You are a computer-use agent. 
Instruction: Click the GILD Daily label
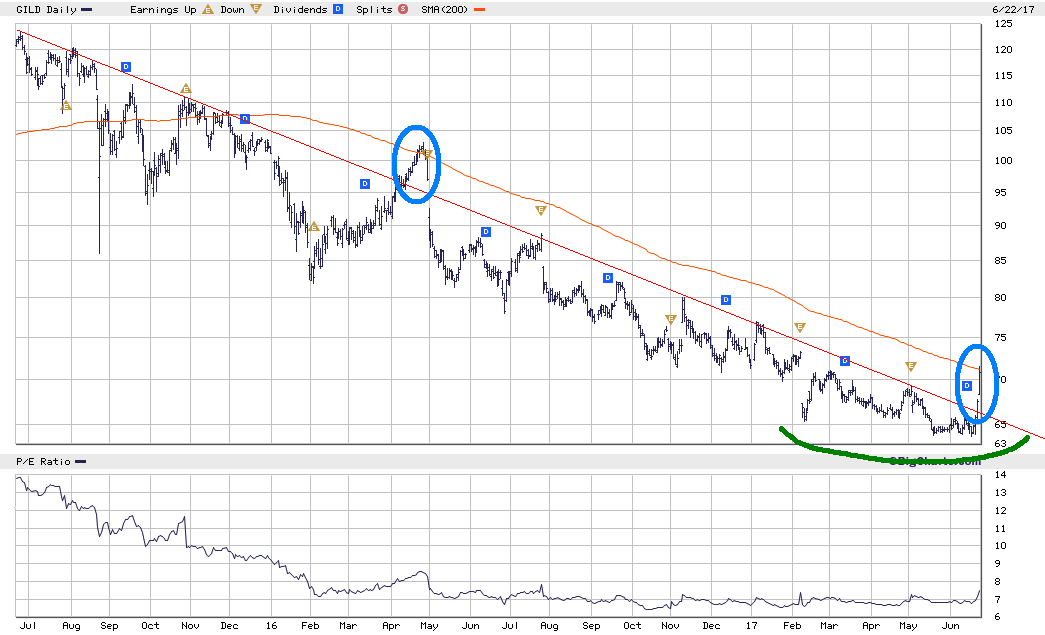[46, 10]
